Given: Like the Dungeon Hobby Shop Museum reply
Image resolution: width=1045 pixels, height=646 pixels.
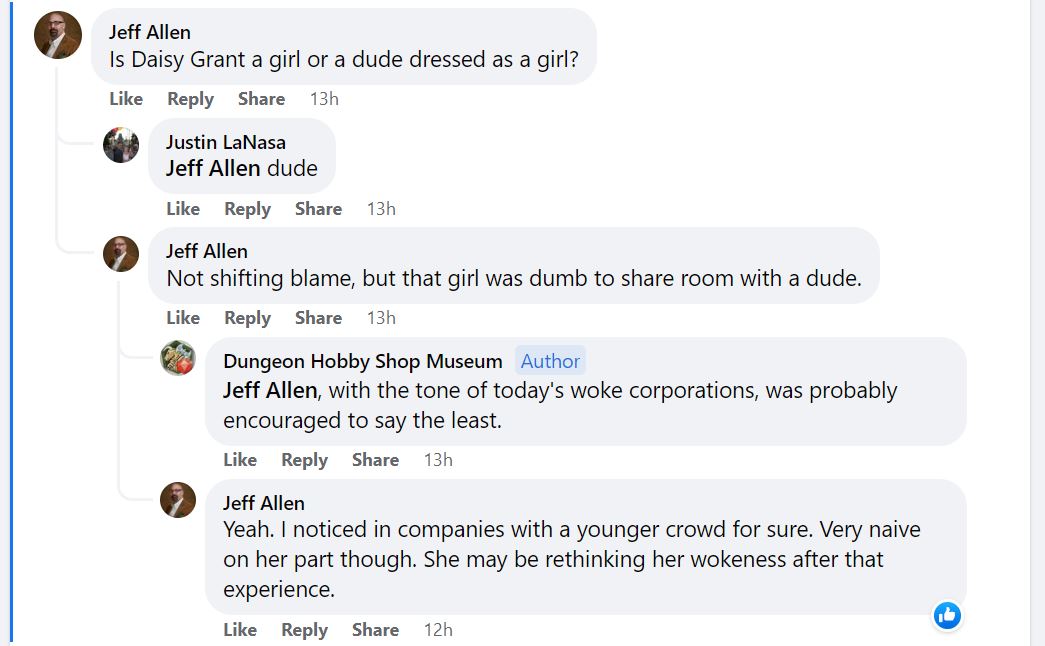Looking at the screenshot, I should [x=240, y=460].
